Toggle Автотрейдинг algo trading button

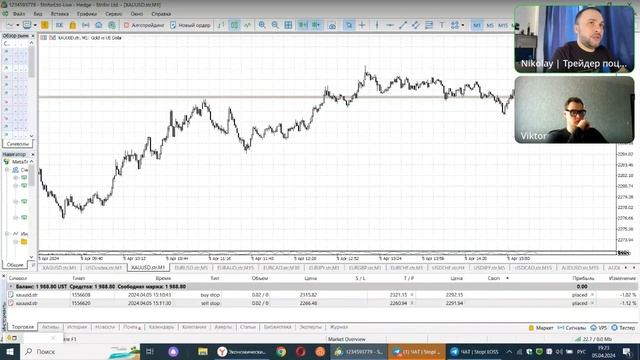(144, 25)
